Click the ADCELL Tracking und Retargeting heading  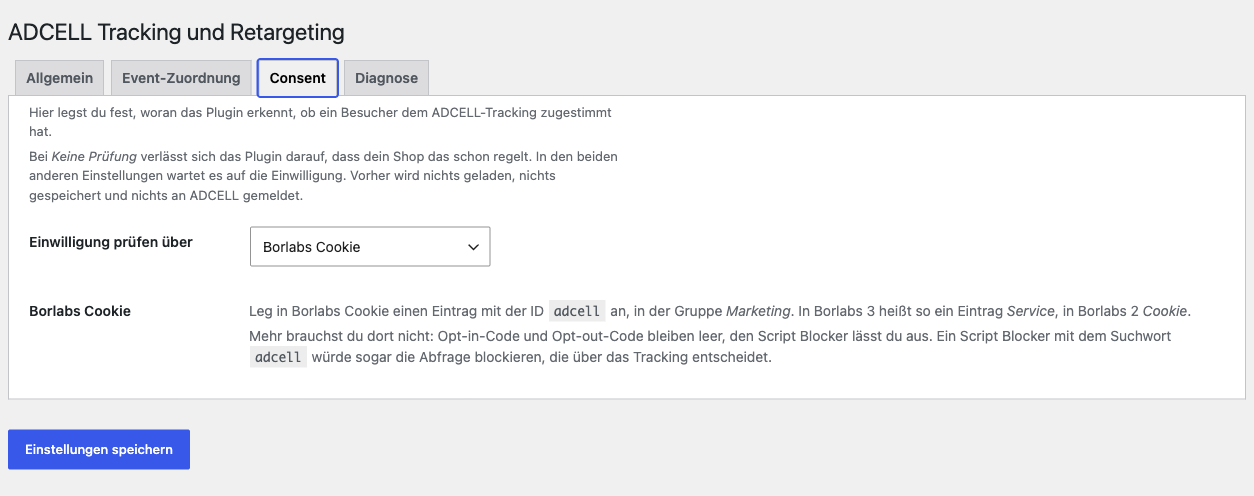(x=176, y=32)
